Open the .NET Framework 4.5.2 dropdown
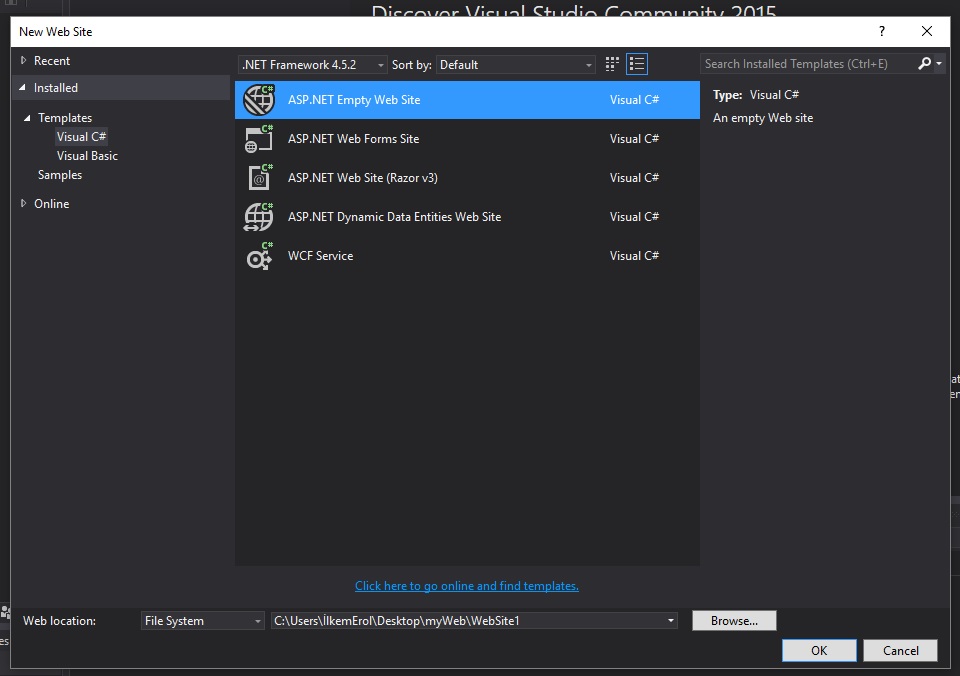This screenshot has height=676, width=960. 312,65
